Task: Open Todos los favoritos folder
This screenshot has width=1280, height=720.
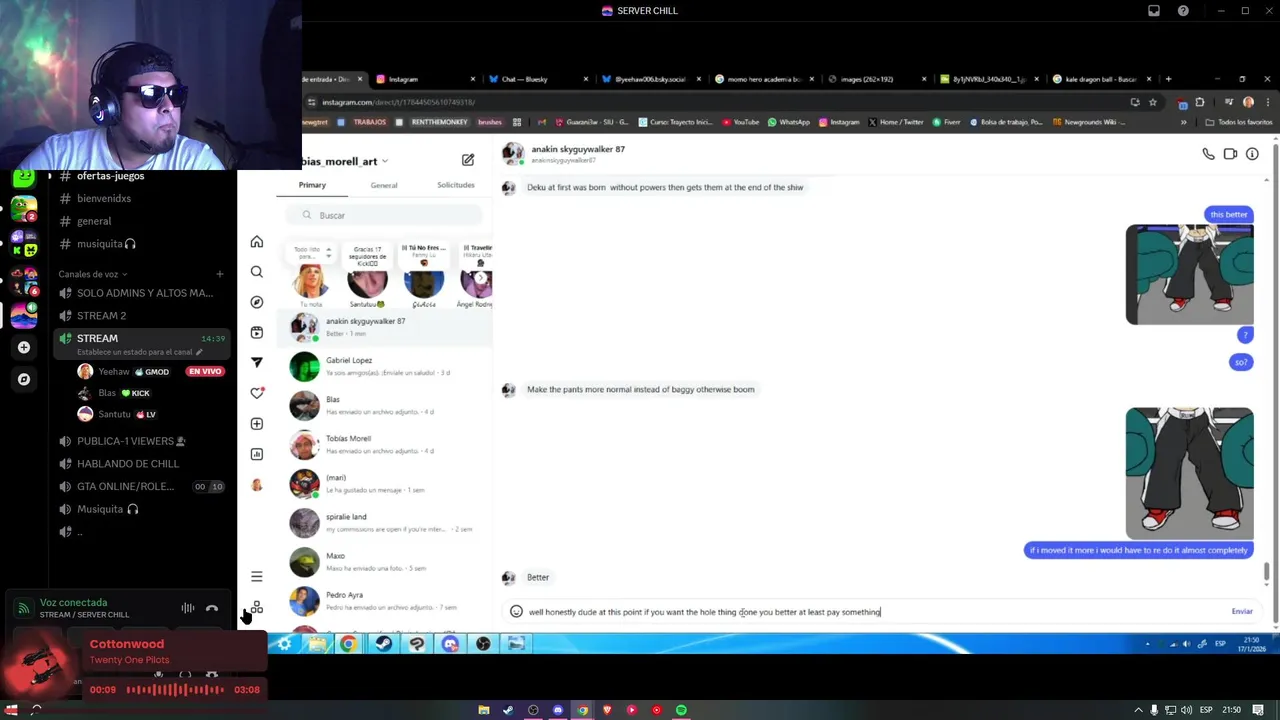Action: point(1239,122)
